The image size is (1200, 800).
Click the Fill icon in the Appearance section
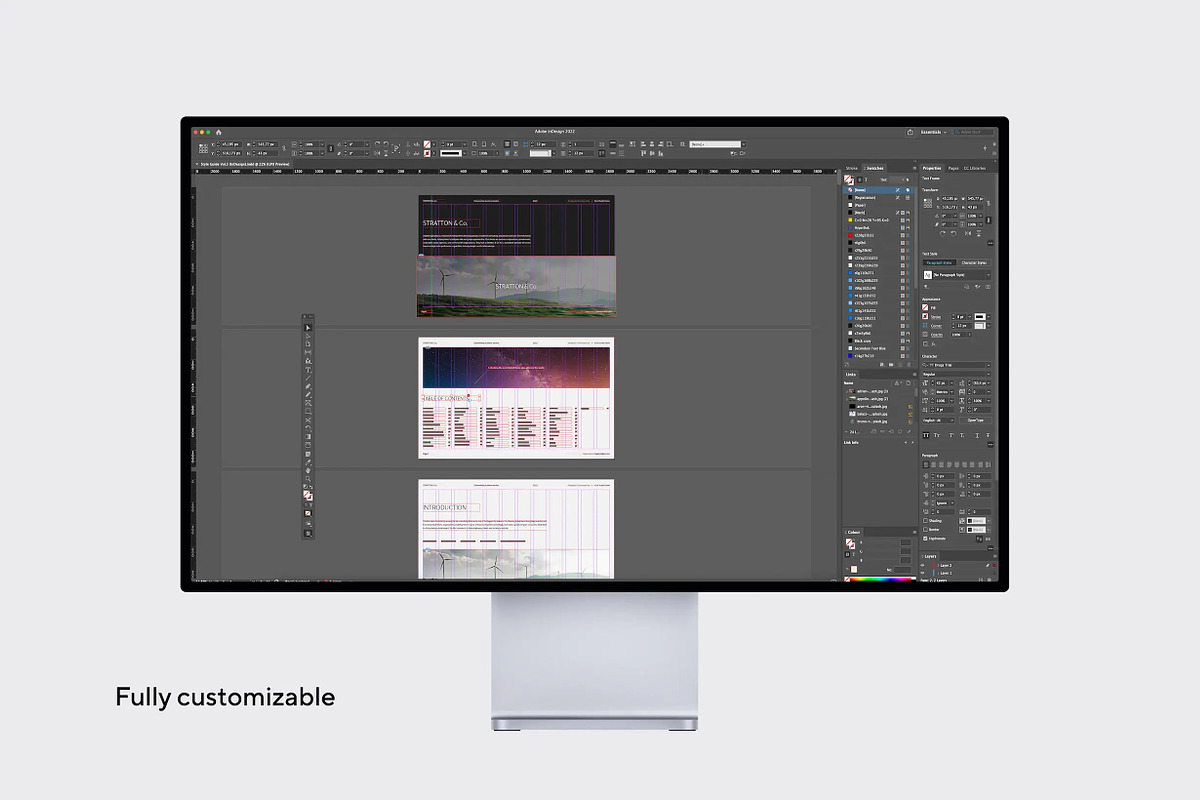[x=925, y=307]
